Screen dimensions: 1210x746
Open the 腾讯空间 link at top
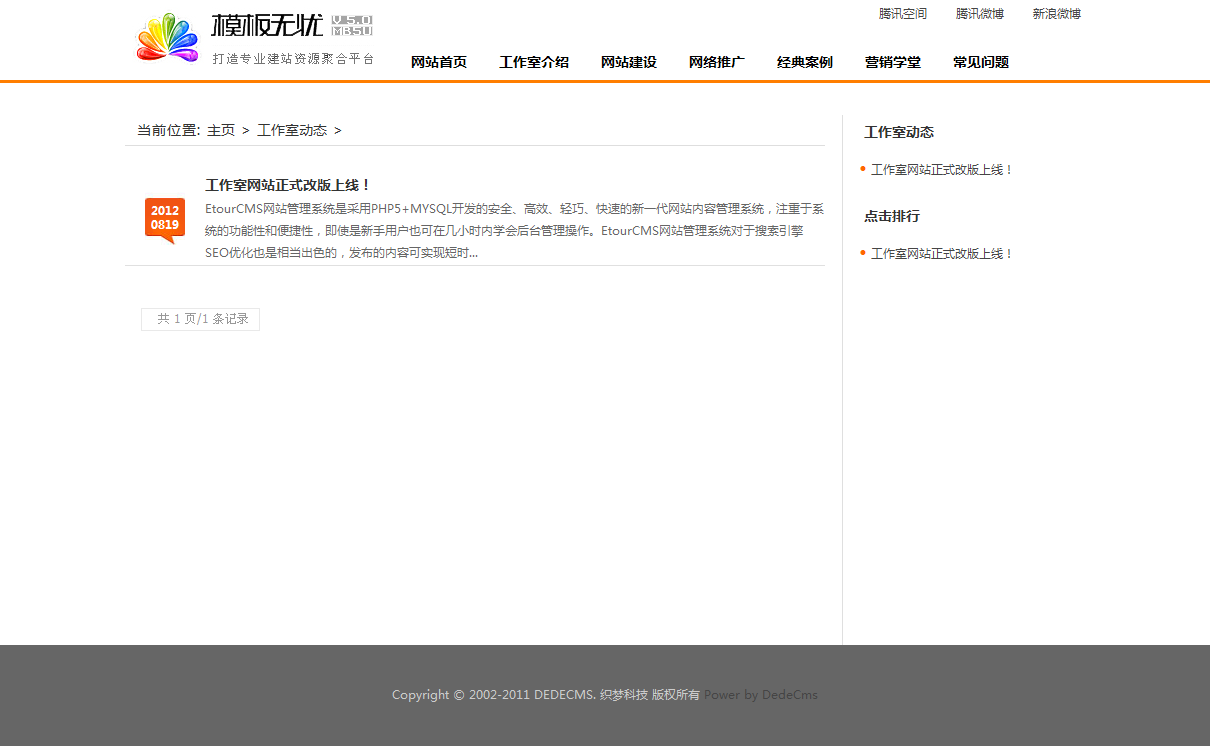(x=902, y=14)
